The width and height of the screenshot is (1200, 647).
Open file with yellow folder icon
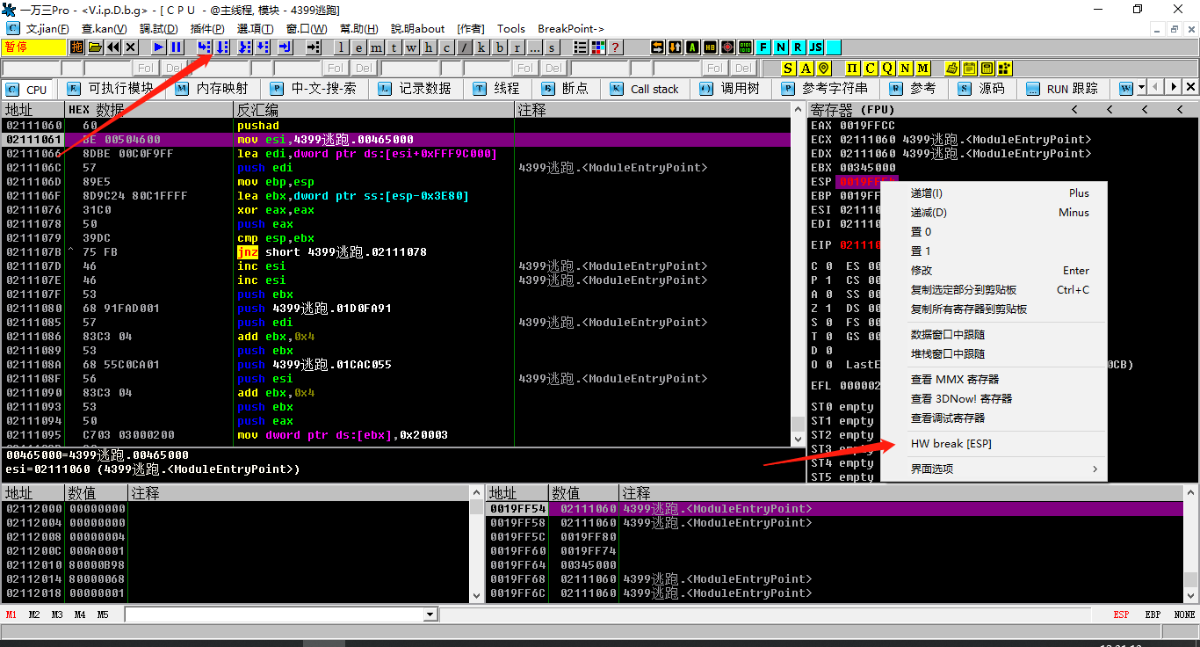95,47
